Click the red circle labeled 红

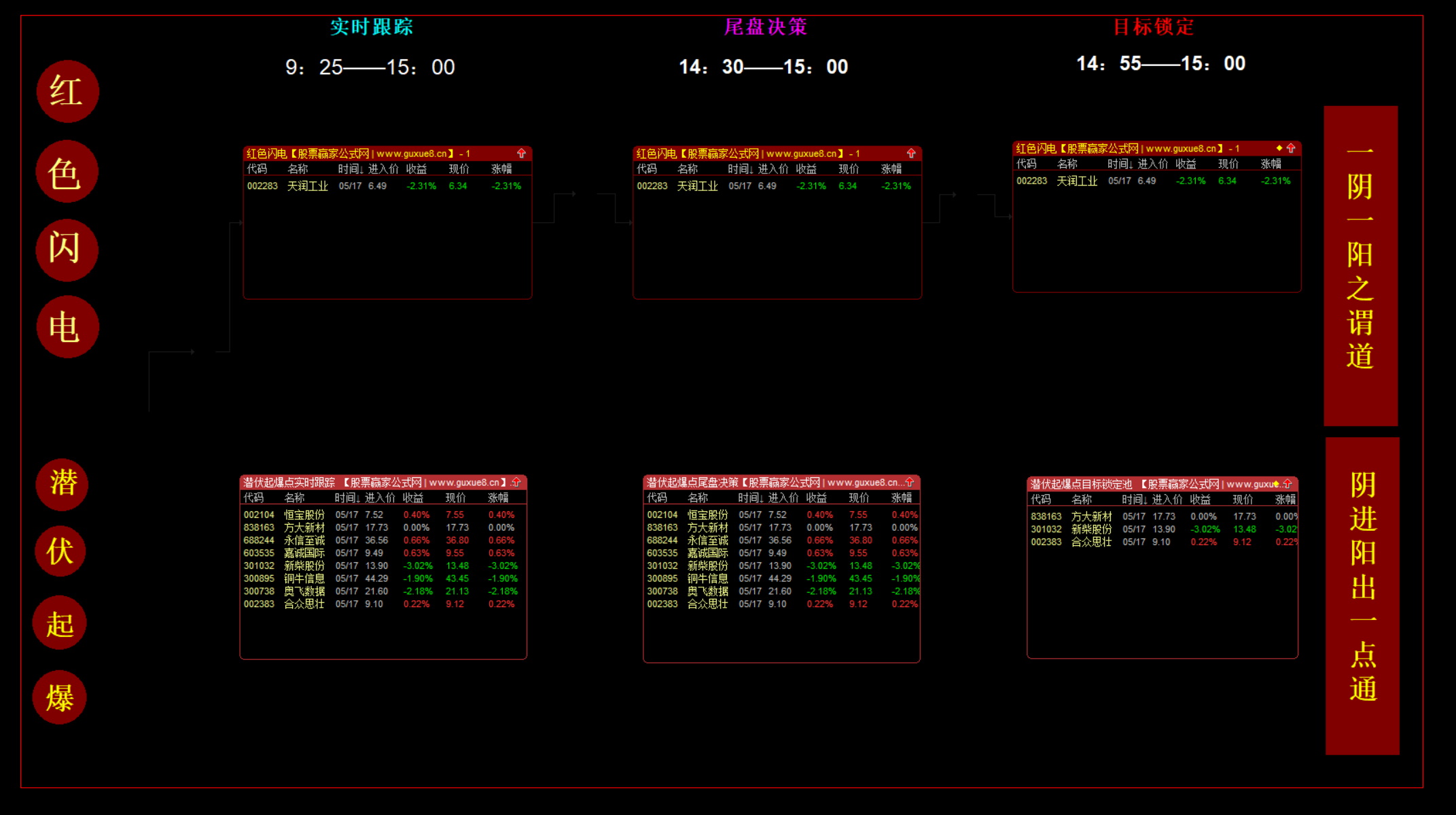coord(67,91)
